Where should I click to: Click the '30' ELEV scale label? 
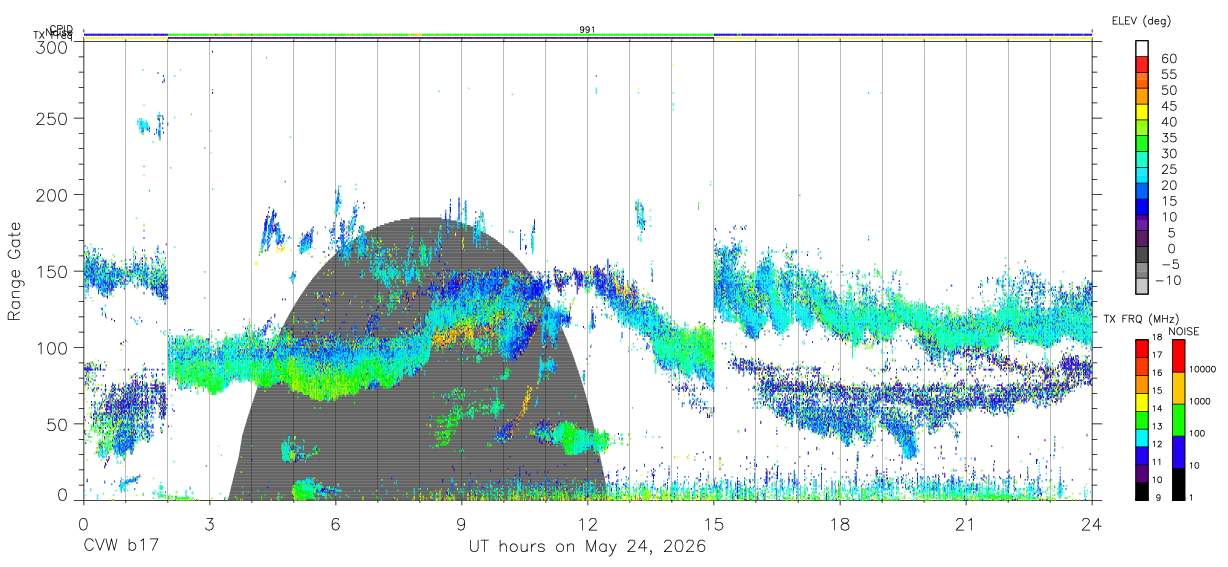point(1168,153)
